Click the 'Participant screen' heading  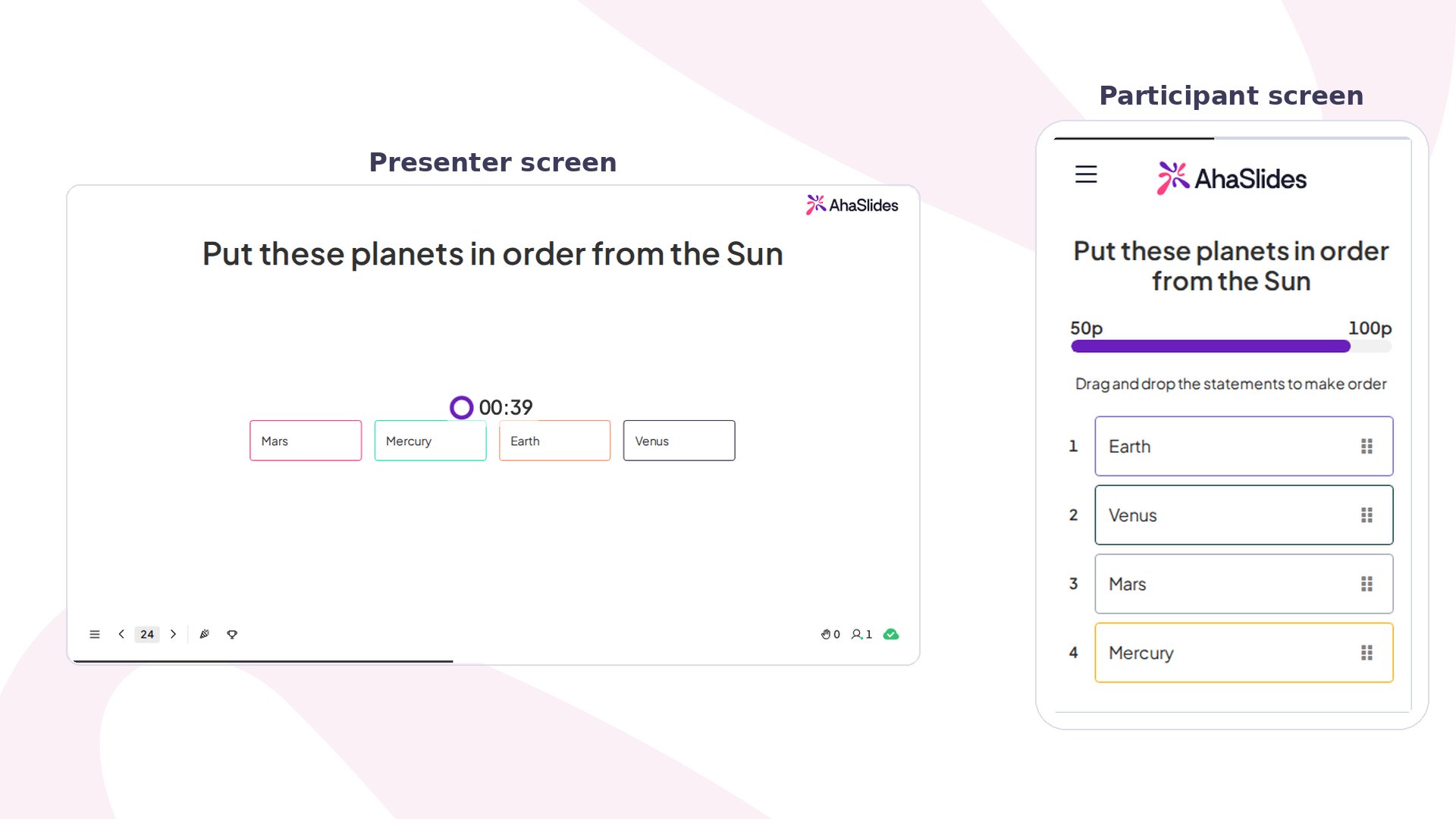(x=1232, y=96)
